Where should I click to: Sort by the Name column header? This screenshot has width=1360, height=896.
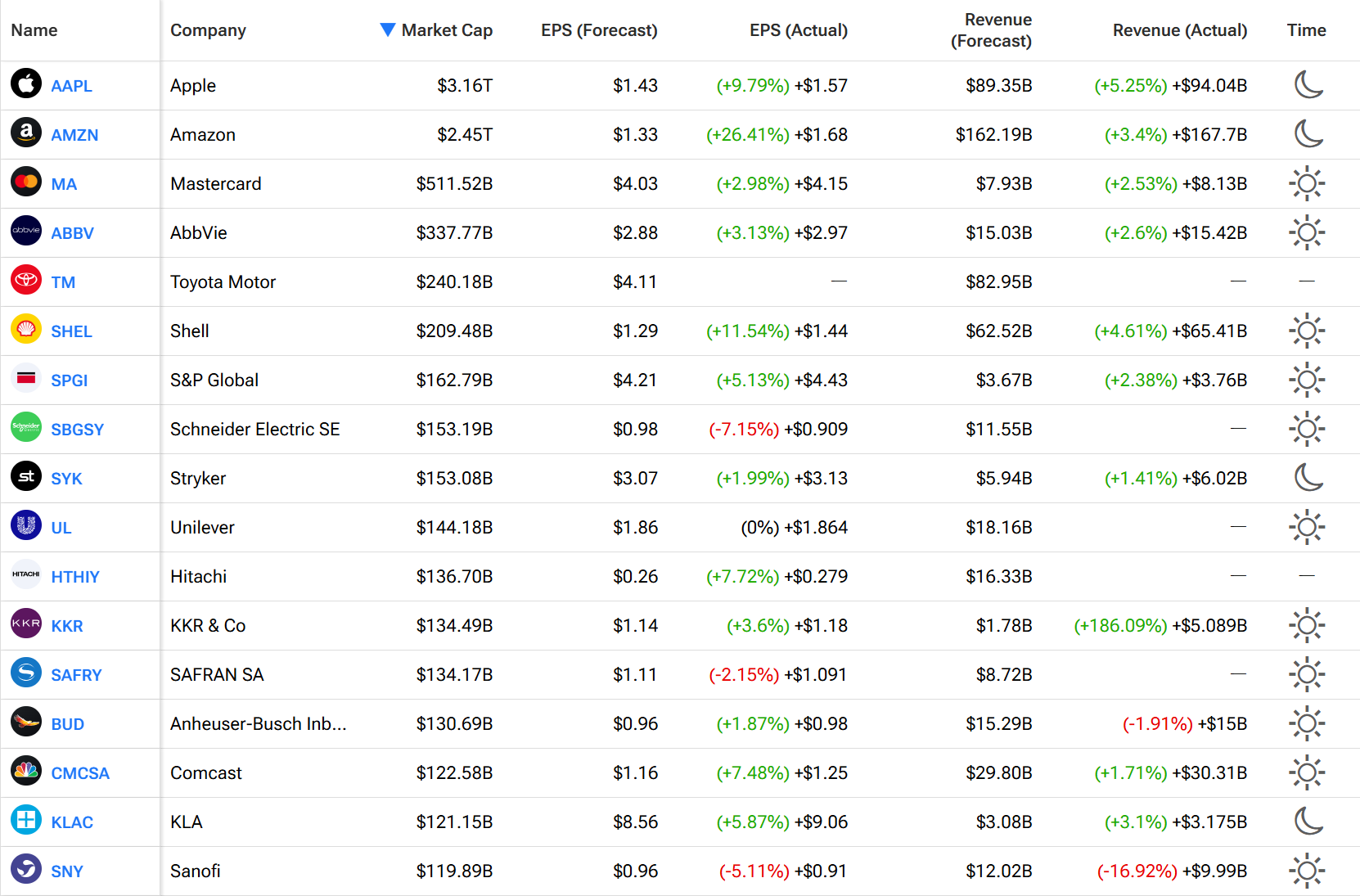(x=34, y=30)
